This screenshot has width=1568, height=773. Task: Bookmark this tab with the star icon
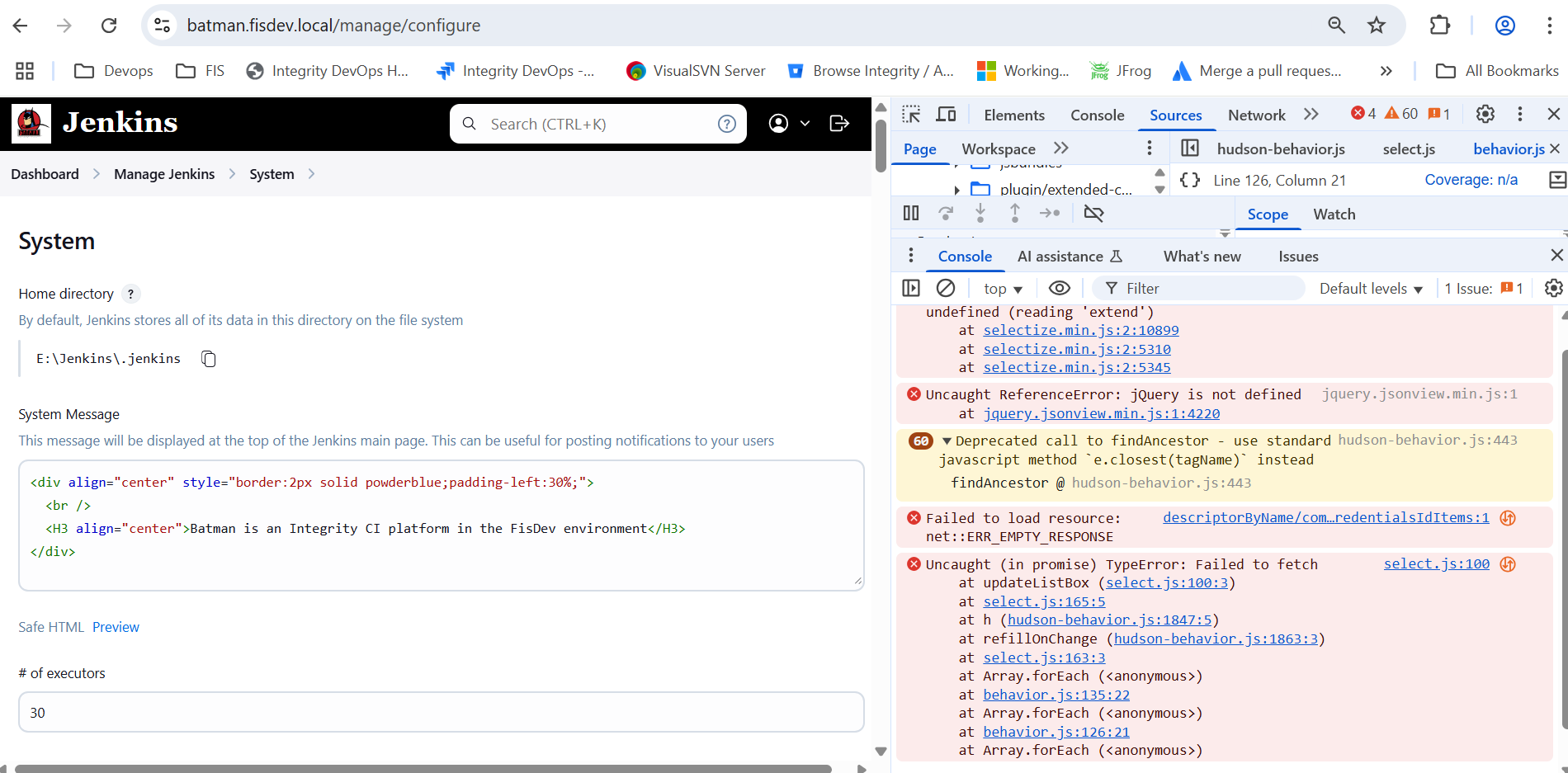tap(1377, 26)
